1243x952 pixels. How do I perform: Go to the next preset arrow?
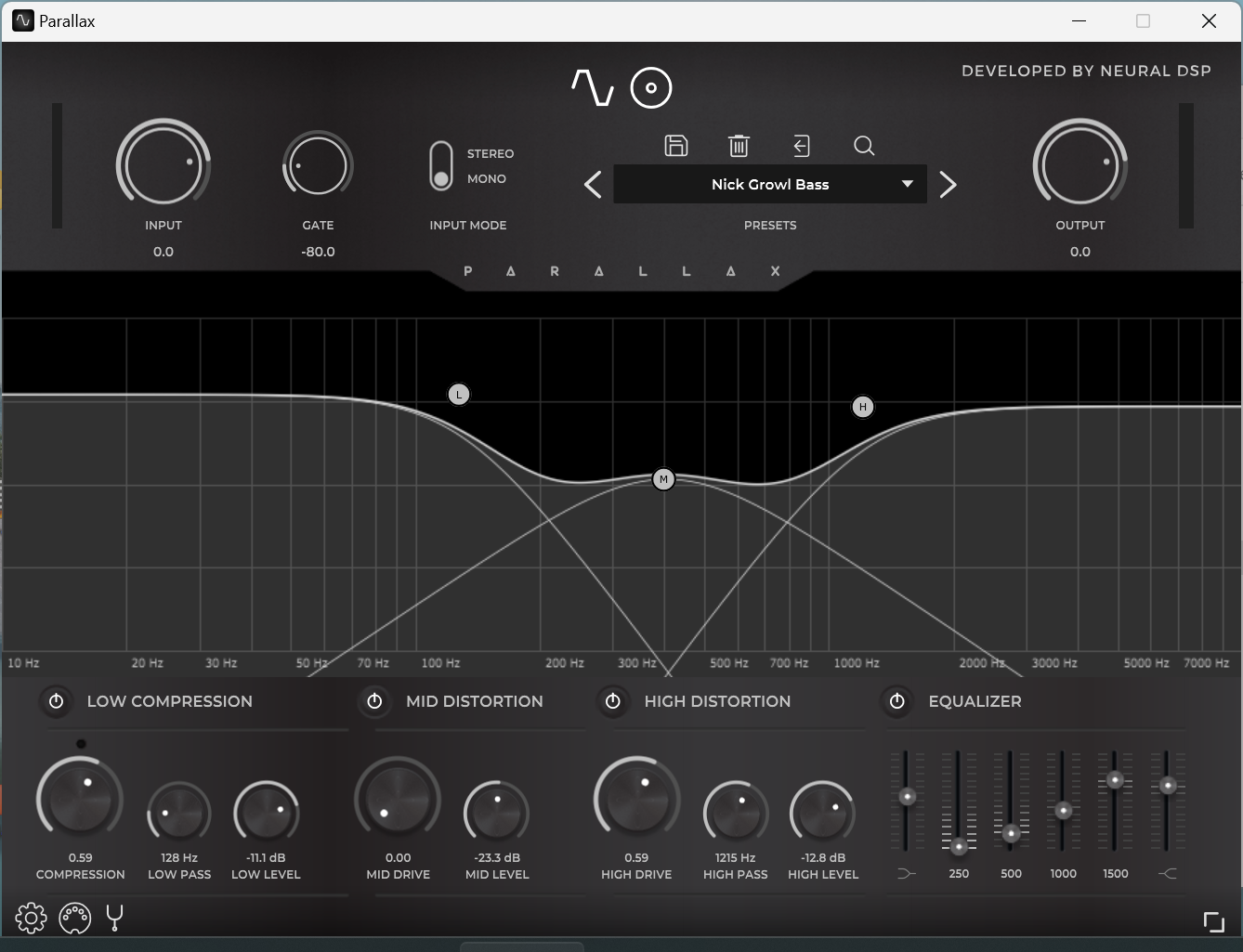click(948, 185)
